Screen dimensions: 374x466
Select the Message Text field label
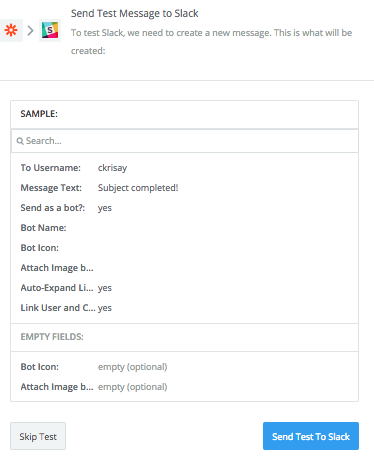tap(51, 188)
